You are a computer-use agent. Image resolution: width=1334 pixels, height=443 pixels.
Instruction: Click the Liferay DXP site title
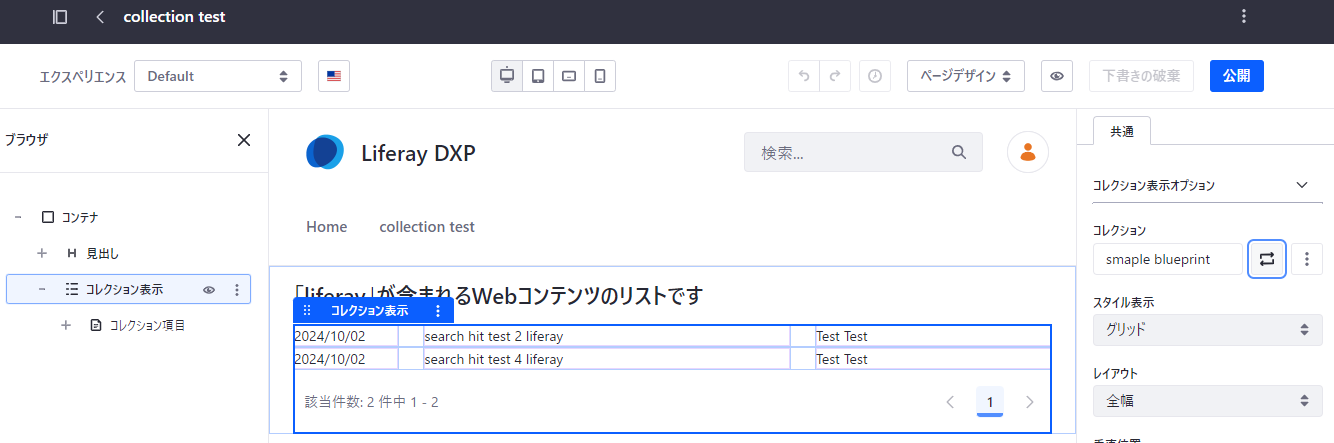(x=418, y=153)
